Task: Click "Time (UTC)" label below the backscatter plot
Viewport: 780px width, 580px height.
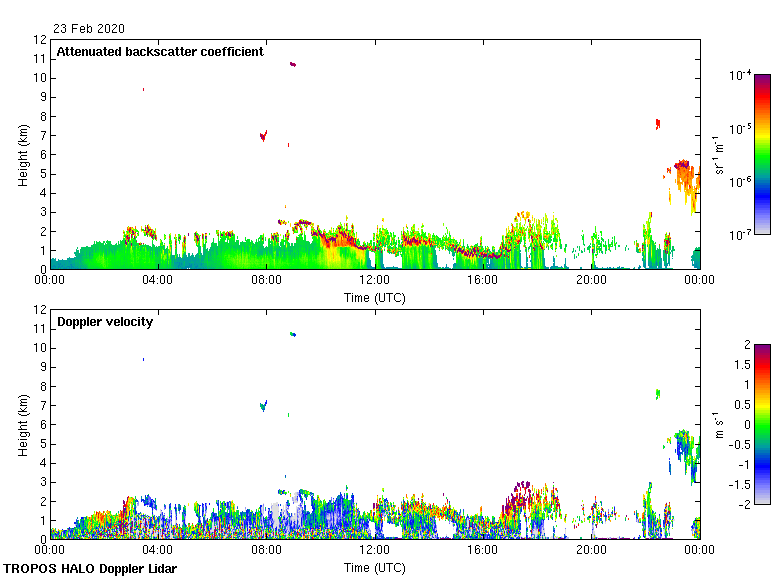Action: [375, 298]
